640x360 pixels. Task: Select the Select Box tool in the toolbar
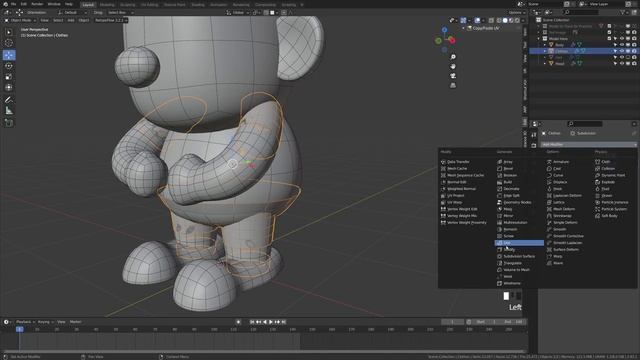tap(9, 32)
